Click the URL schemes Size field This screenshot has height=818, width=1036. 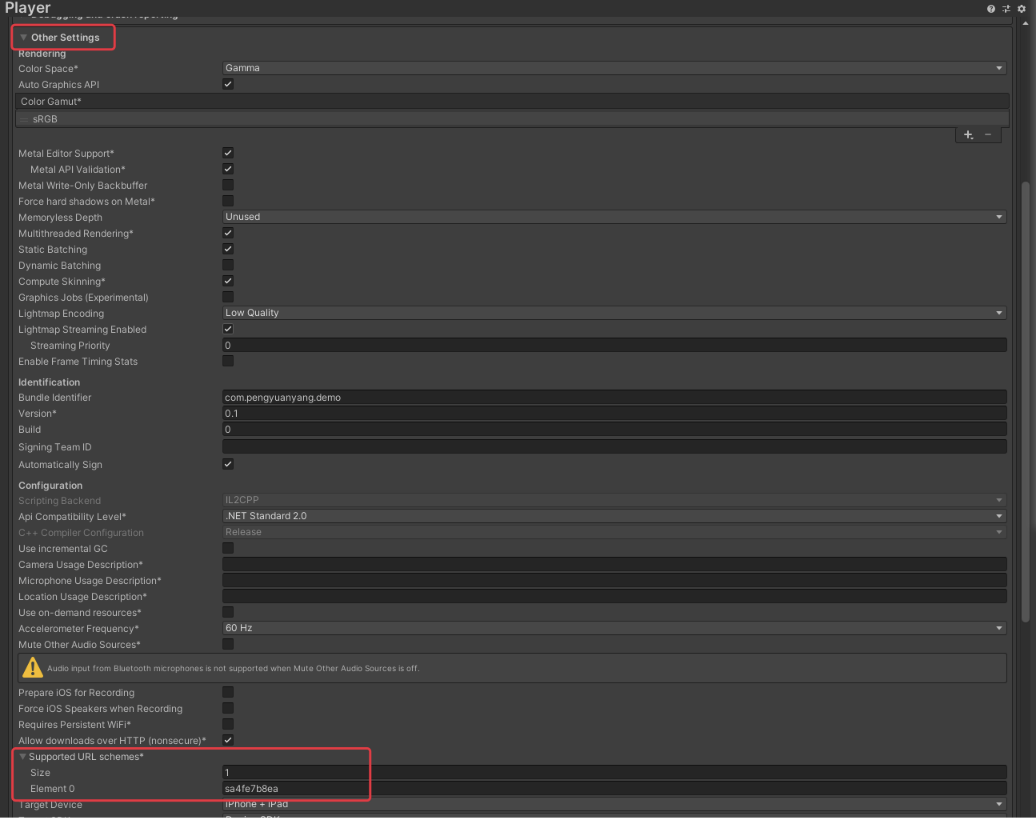point(614,772)
